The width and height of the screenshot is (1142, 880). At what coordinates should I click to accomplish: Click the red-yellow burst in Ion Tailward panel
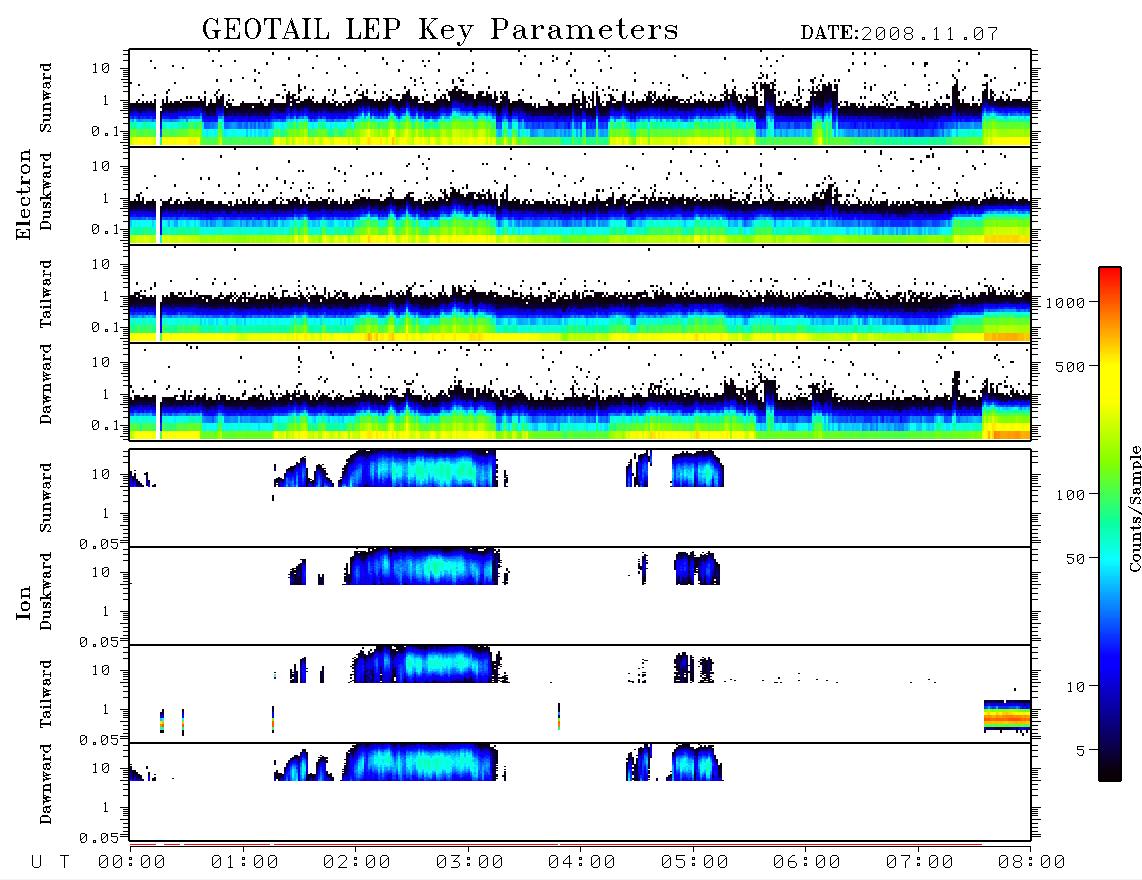point(1007,716)
